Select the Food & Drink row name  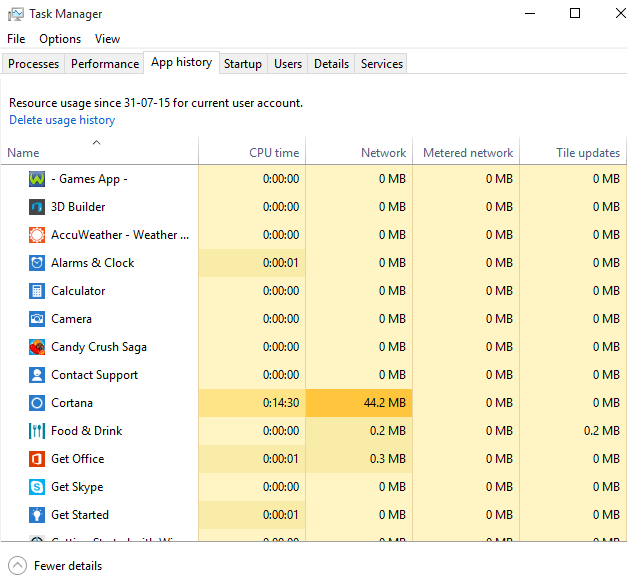pyautogui.click(x=87, y=431)
